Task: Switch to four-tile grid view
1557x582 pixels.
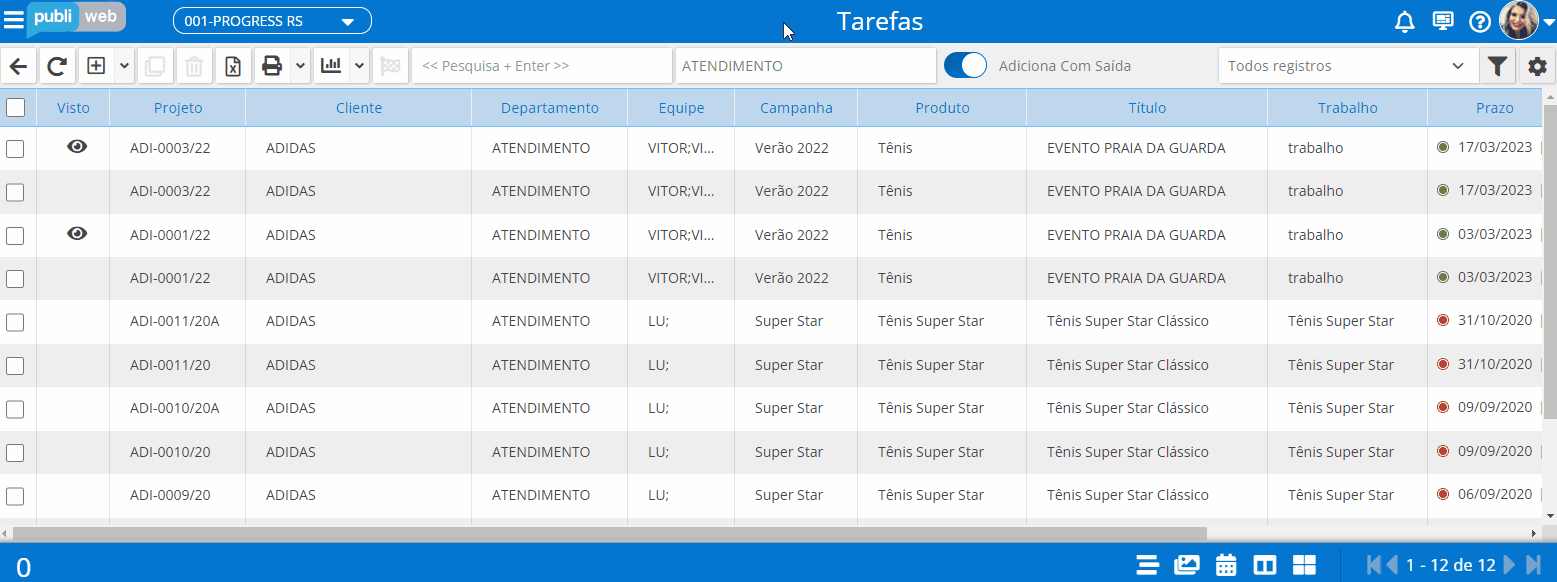Action: tap(1304, 565)
